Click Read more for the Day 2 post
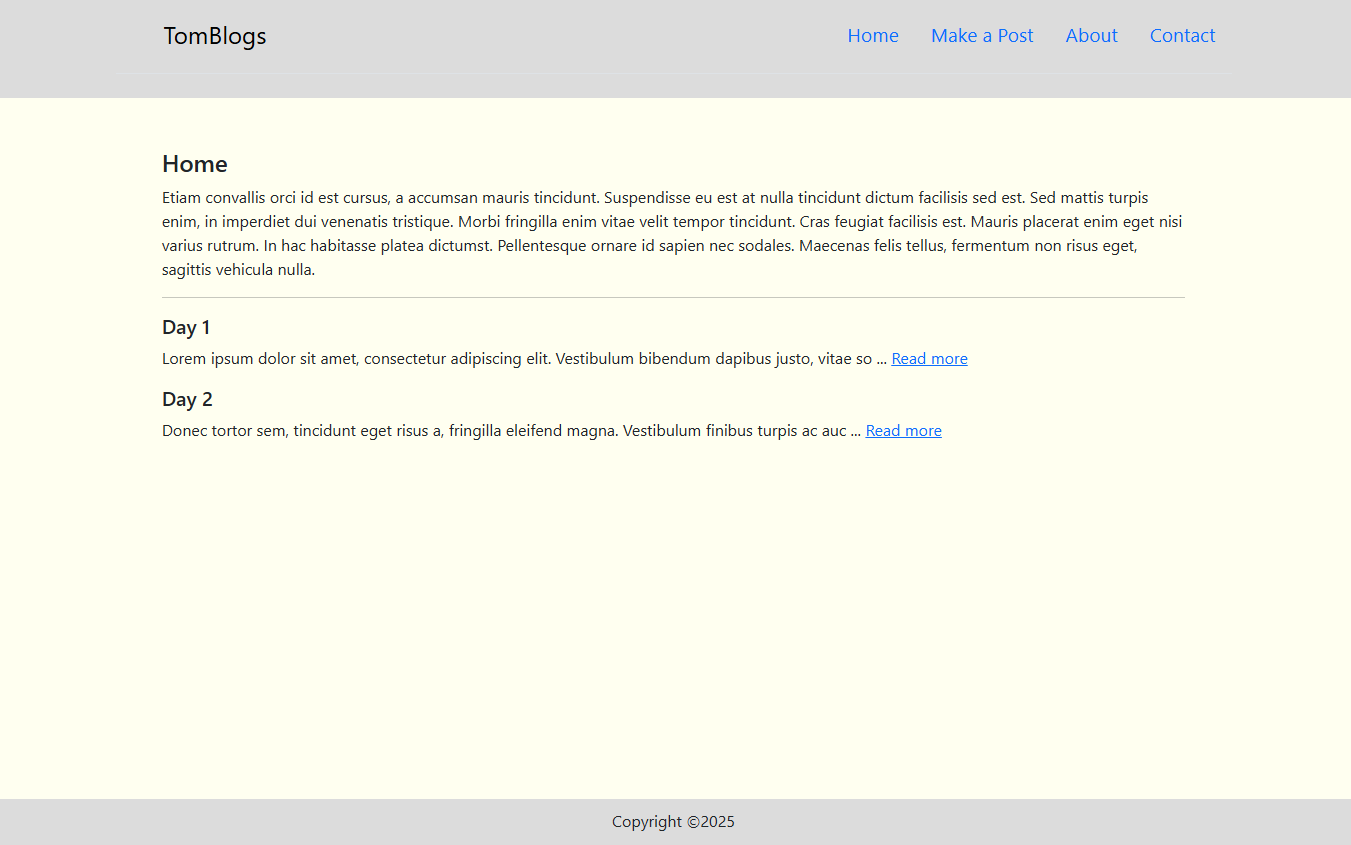This screenshot has height=845, width=1351. [903, 431]
